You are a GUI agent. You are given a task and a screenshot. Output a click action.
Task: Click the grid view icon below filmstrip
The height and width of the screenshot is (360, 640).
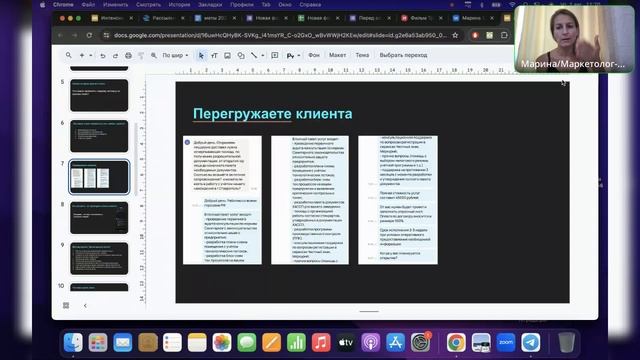pos(66,305)
